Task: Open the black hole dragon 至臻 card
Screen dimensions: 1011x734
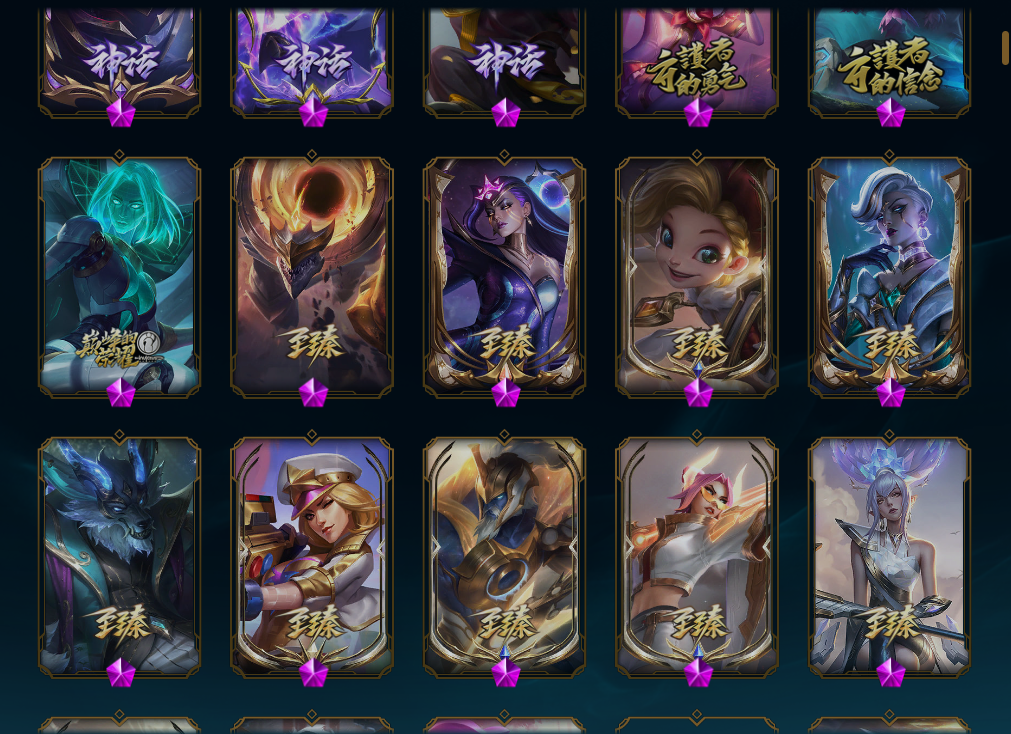Action: click(312, 276)
